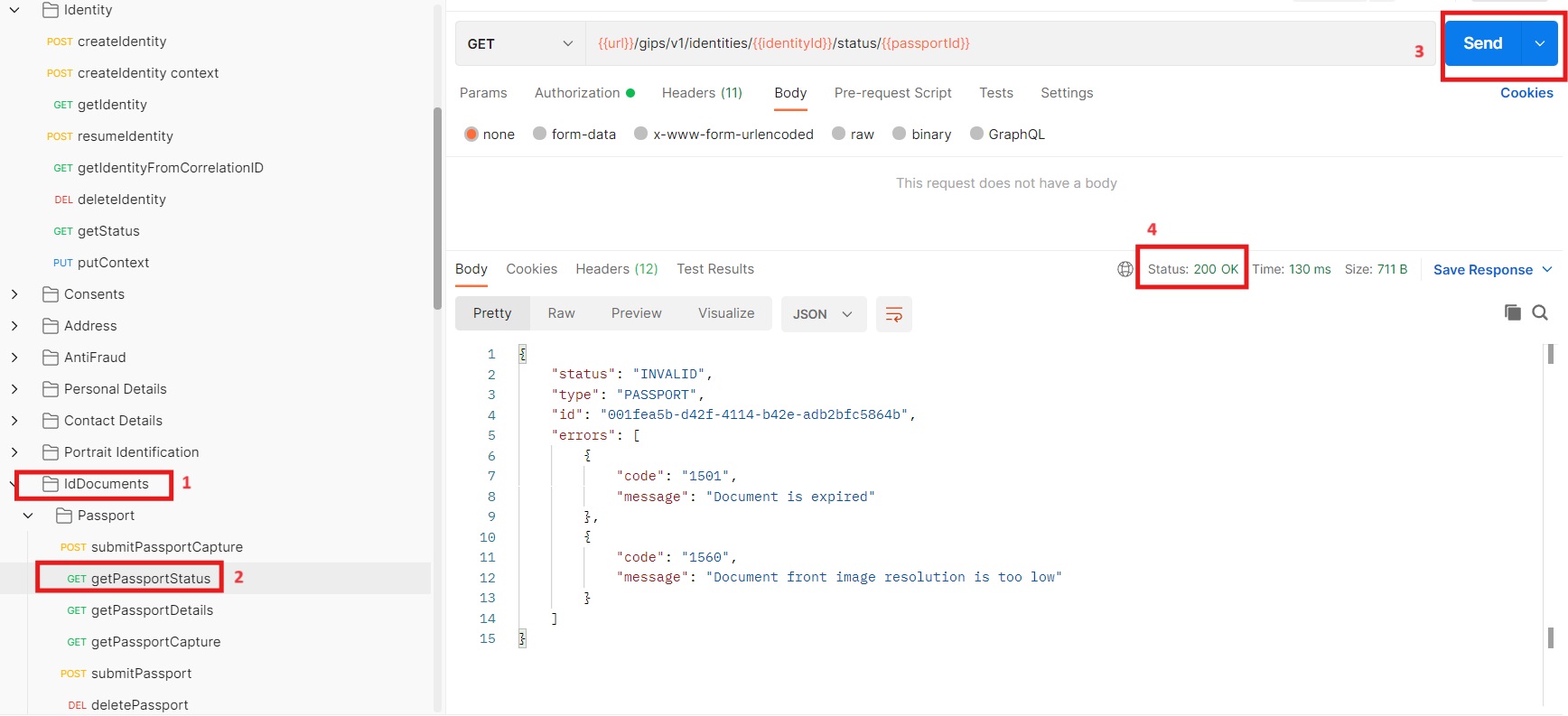Viewport: 1568px width, 716px height.
Task: Select the getPassportDetails request
Action: [140, 610]
